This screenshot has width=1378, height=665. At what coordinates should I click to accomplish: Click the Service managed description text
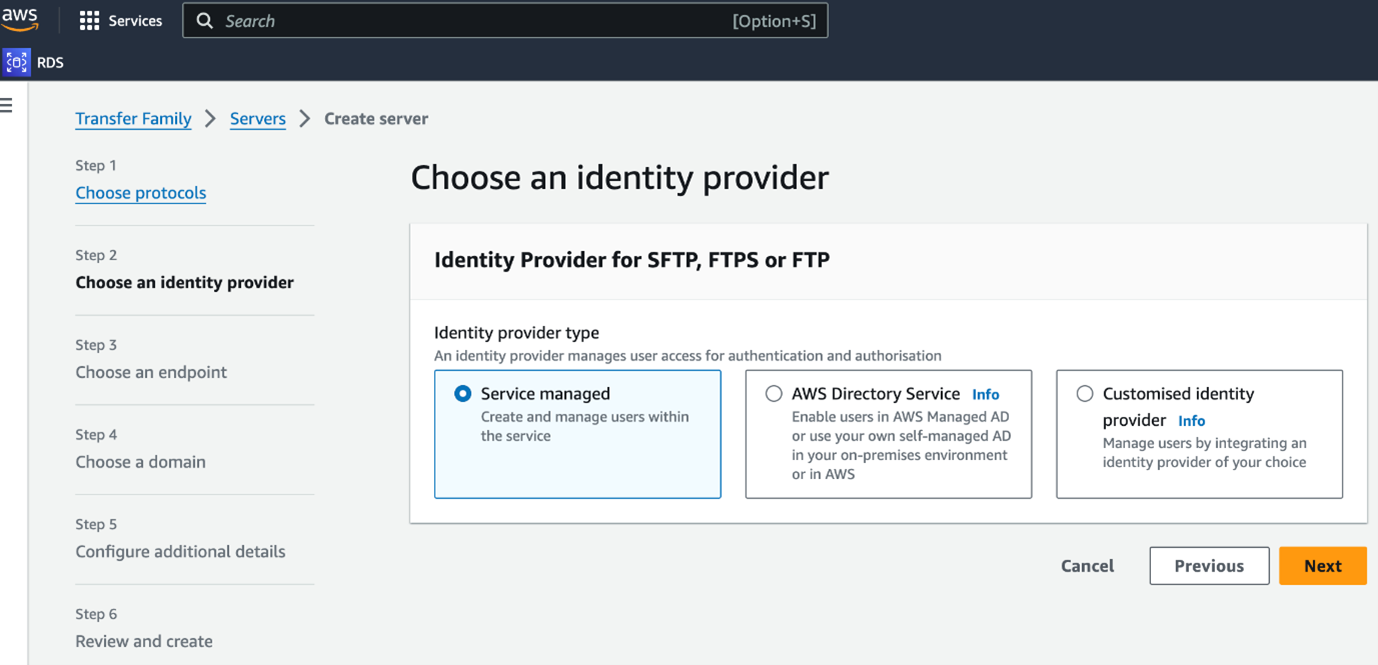pos(585,426)
